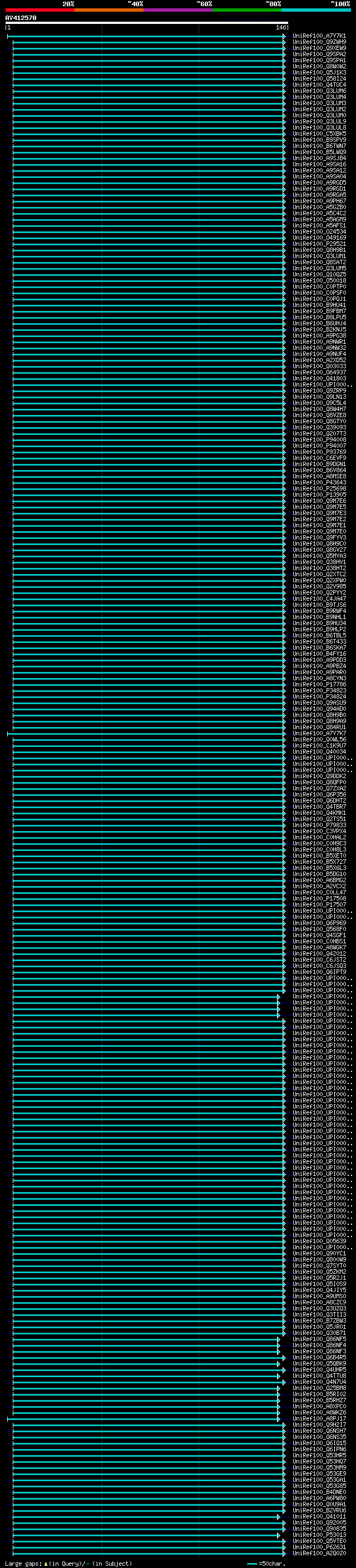Select the UniRef100_A8PJ17 label
Image resolution: width=356 pixels, height=1568 pixels.
click(319, 1419)
